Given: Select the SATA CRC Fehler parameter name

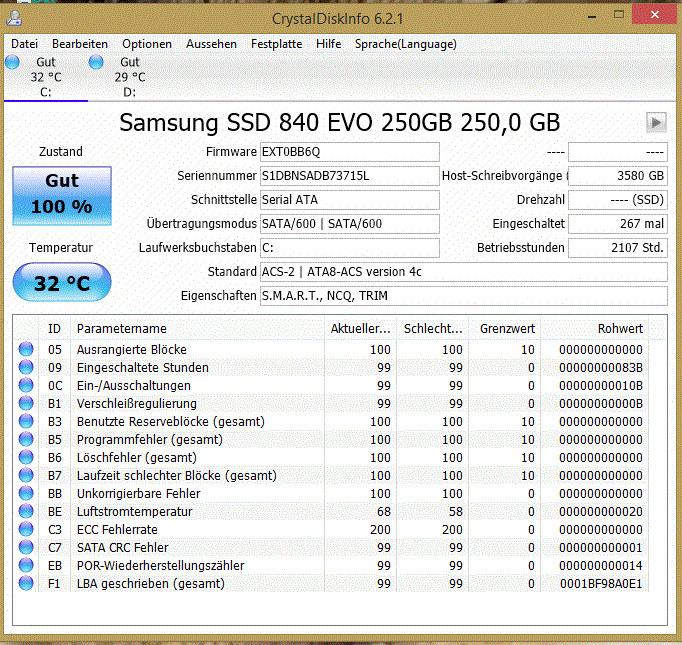Looking at the screenshot, I should coord(122,548).
